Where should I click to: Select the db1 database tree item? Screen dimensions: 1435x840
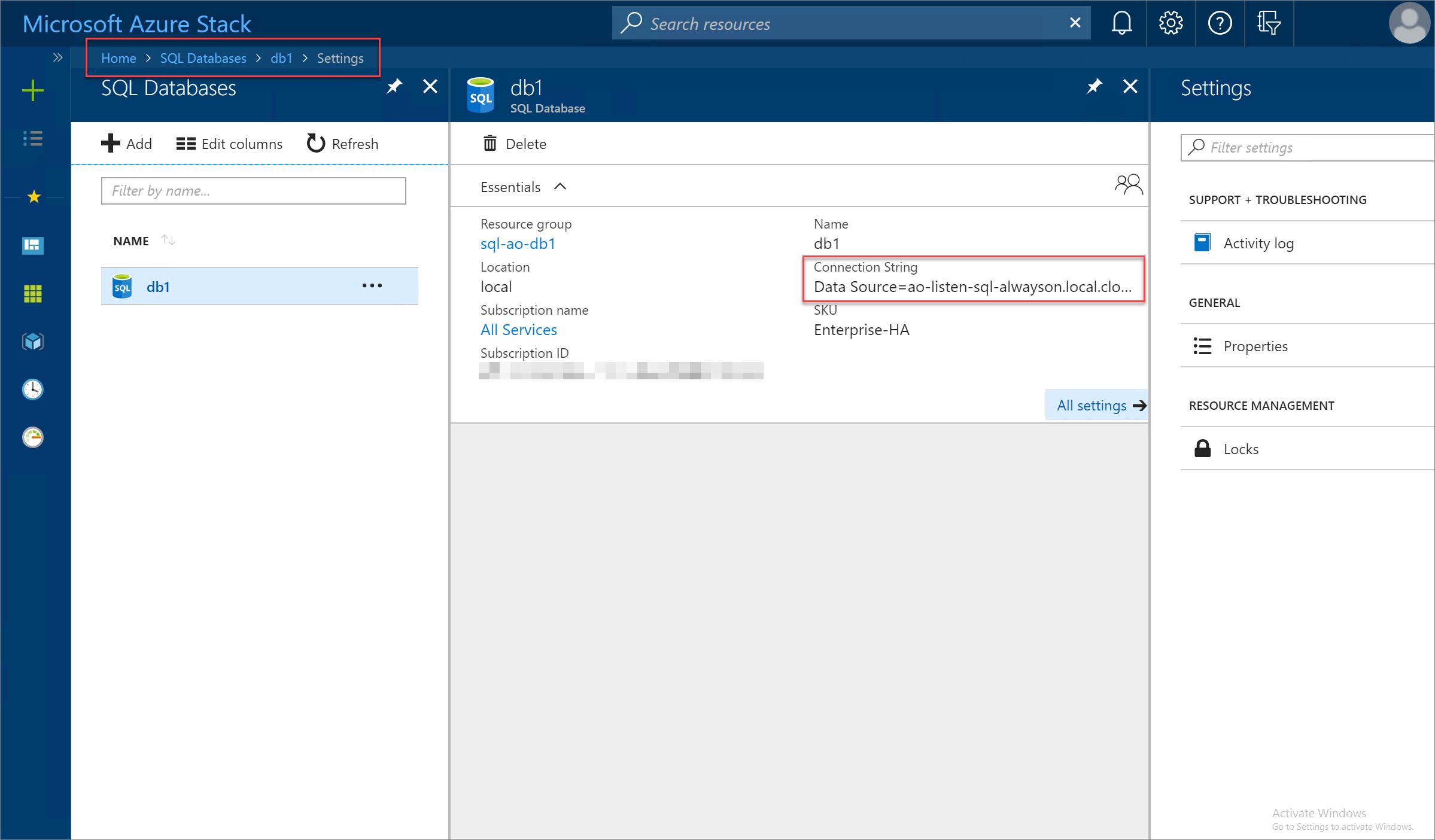click(159, 286)
